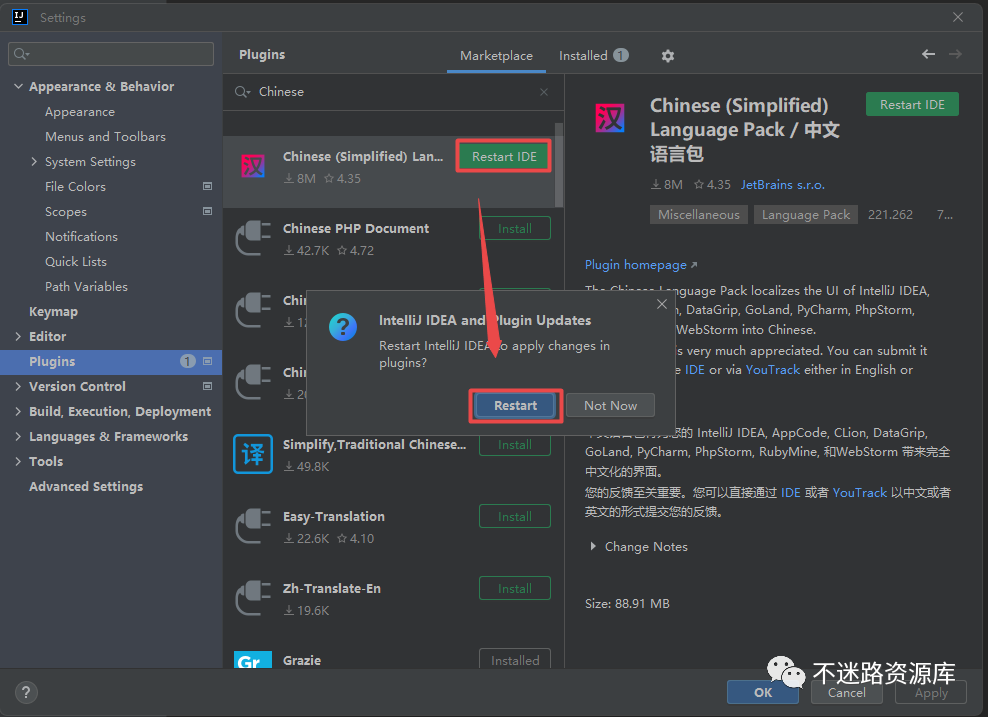Close the Plugin Updates dialog
988x717 pixels.
coord(661,304)
